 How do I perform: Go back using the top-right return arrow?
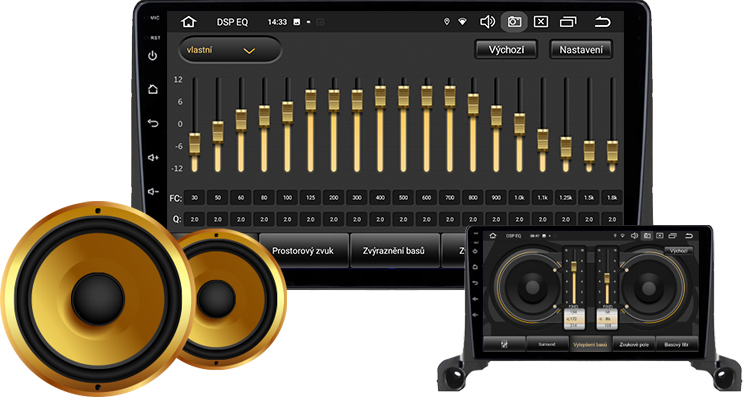[x=602, y=22]
